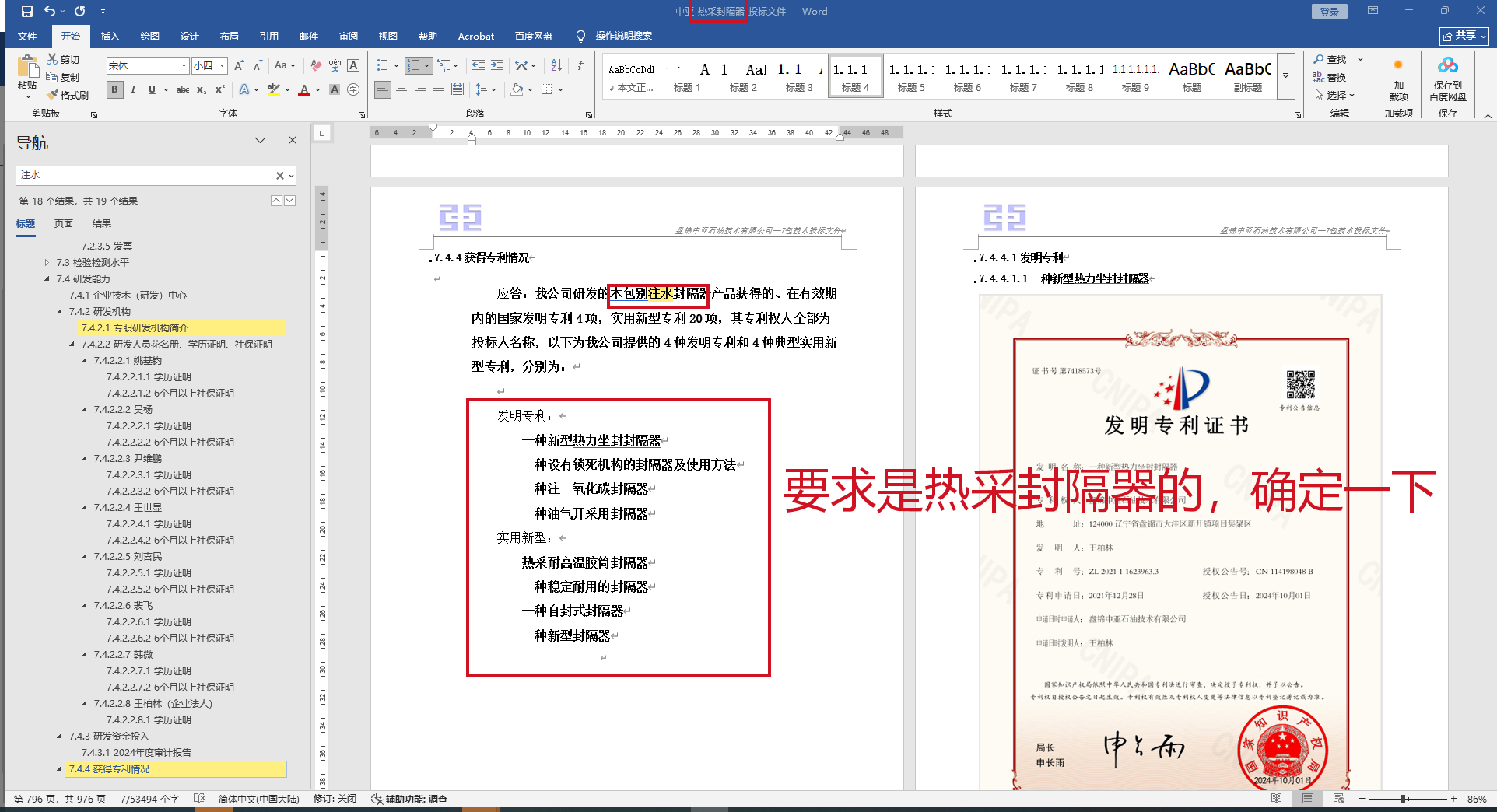Toggle underline formatting

152,89
